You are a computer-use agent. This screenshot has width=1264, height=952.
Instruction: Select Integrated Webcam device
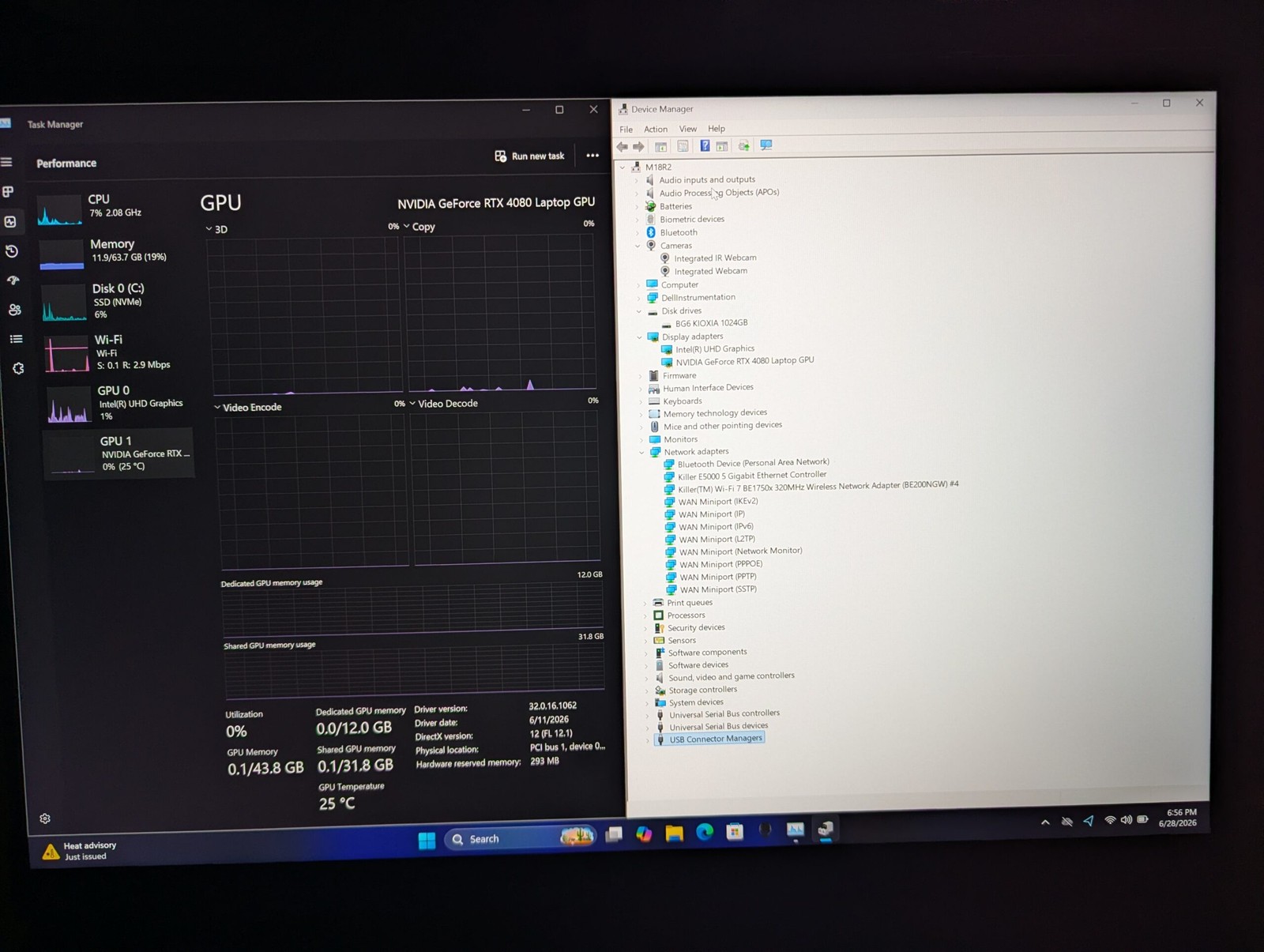point(704,271)
